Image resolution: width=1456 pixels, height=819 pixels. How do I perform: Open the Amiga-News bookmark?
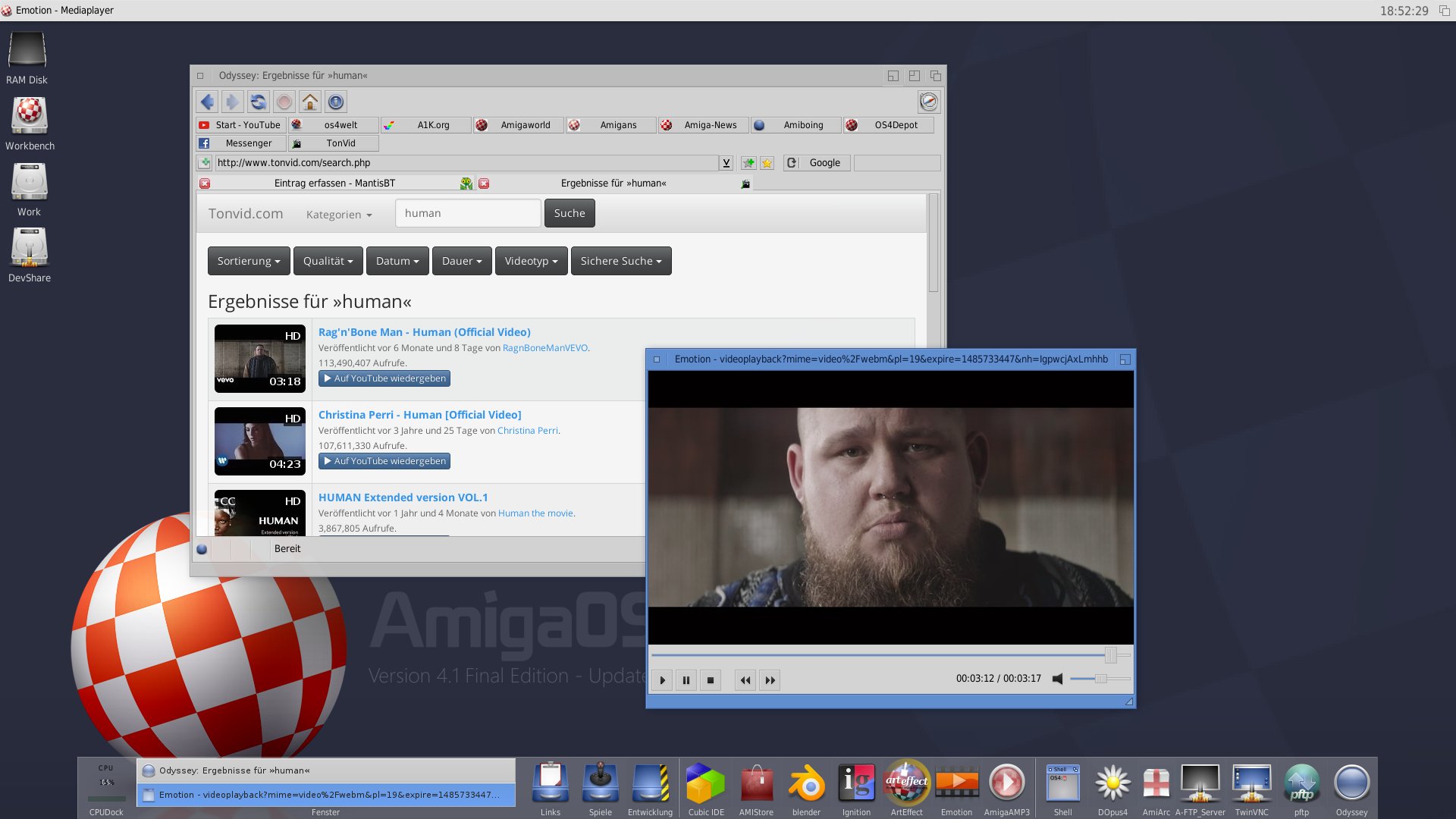[x=710, y=125]
